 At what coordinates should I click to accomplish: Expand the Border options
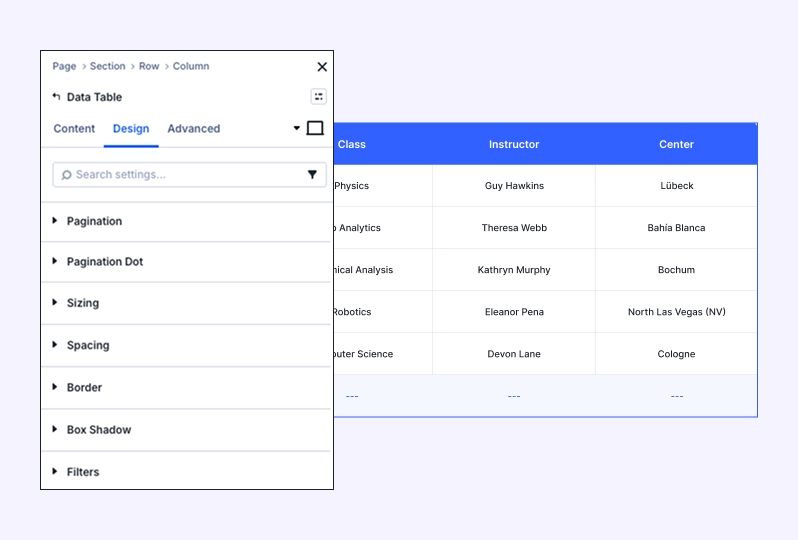coord(84,387)
